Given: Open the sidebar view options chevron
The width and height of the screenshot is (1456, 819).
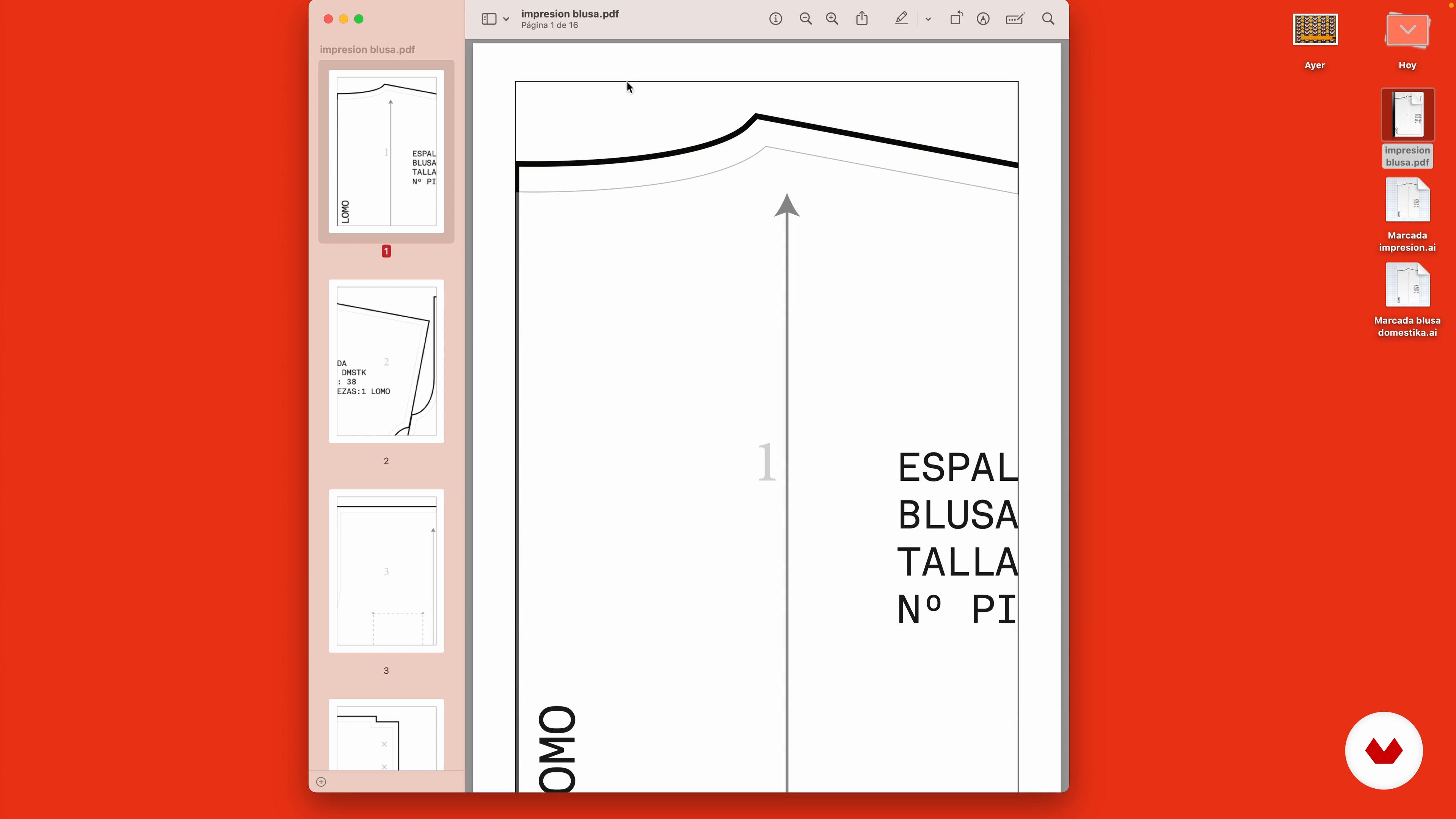Looking at the screenshot, I should pyautogui.click(x=507, y=19).
